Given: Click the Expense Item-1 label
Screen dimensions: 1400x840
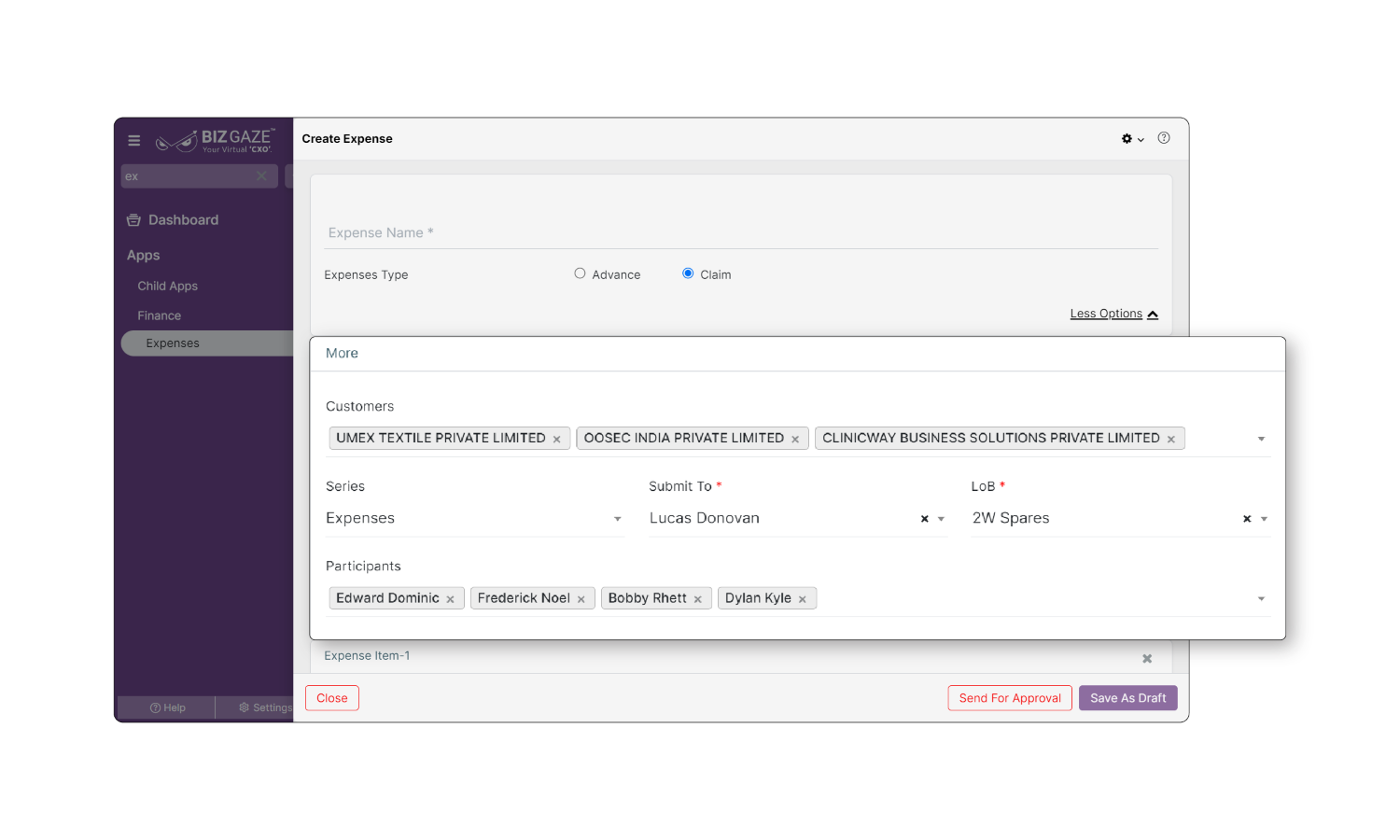Looking at the screenshot, I should click(367, 656).
